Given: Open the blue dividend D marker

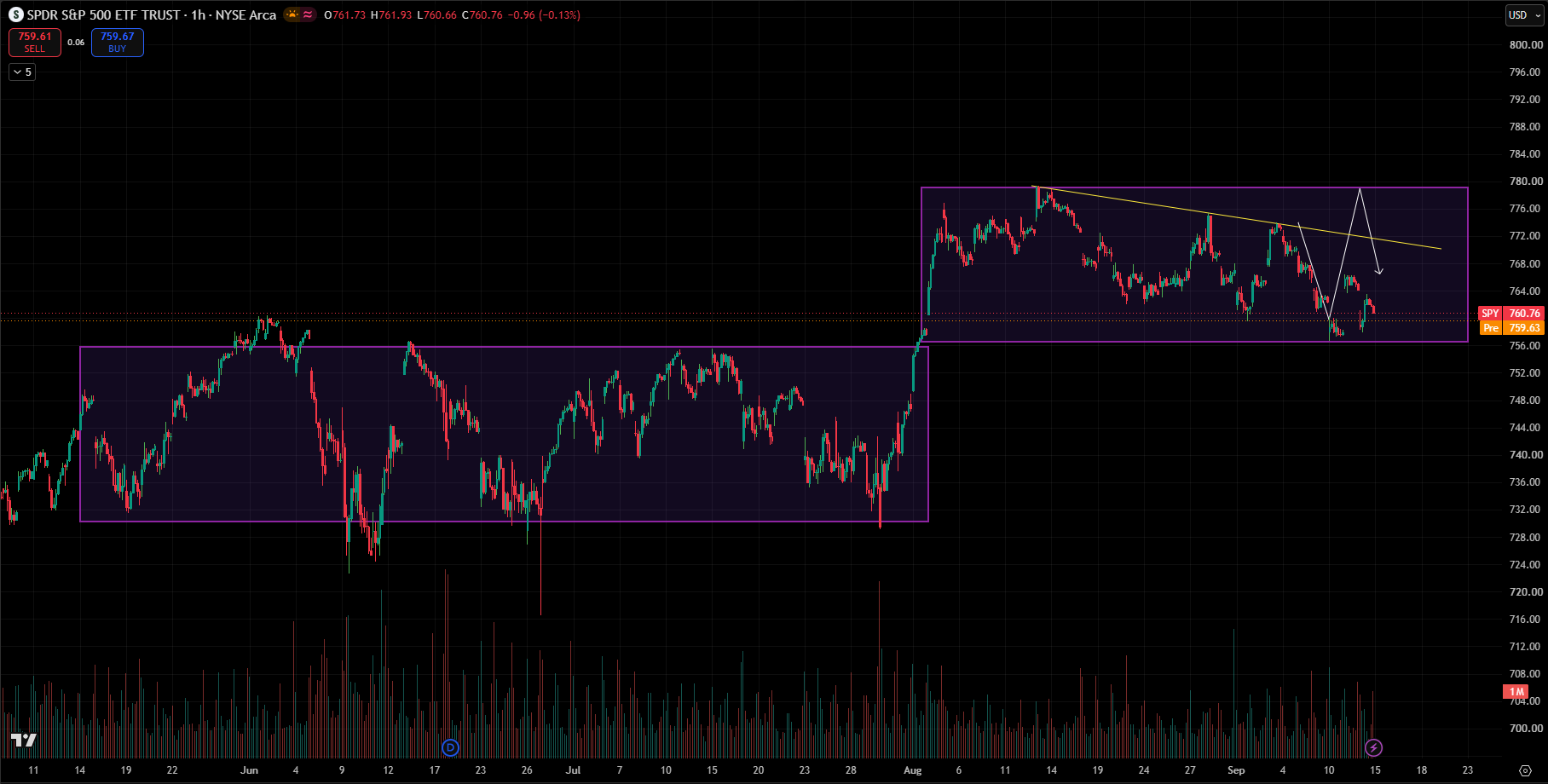Looking at the screenshot, I should coord(451,748).
